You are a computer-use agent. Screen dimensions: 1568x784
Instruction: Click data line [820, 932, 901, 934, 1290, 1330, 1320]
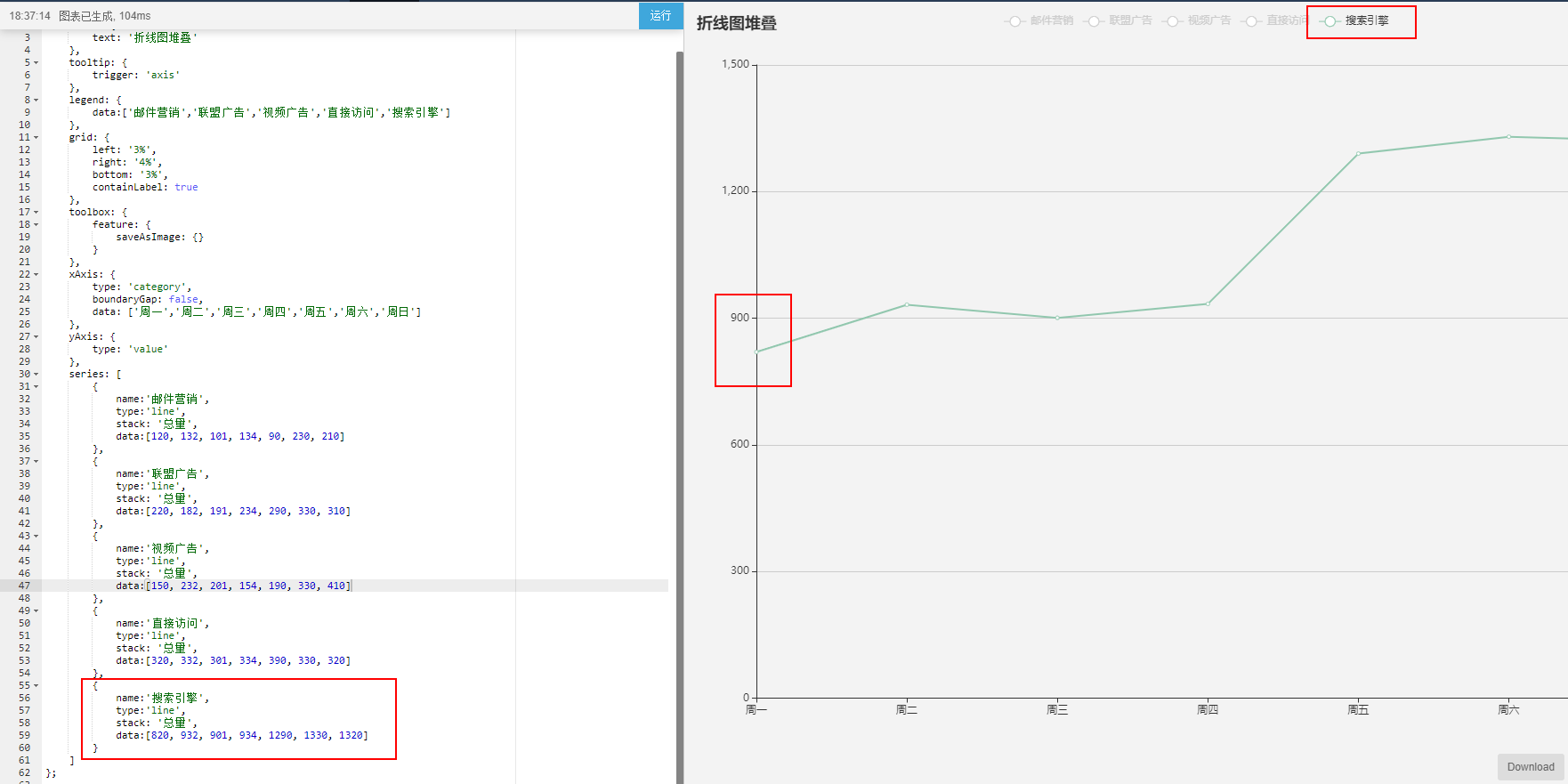click(x=242, y=735)
